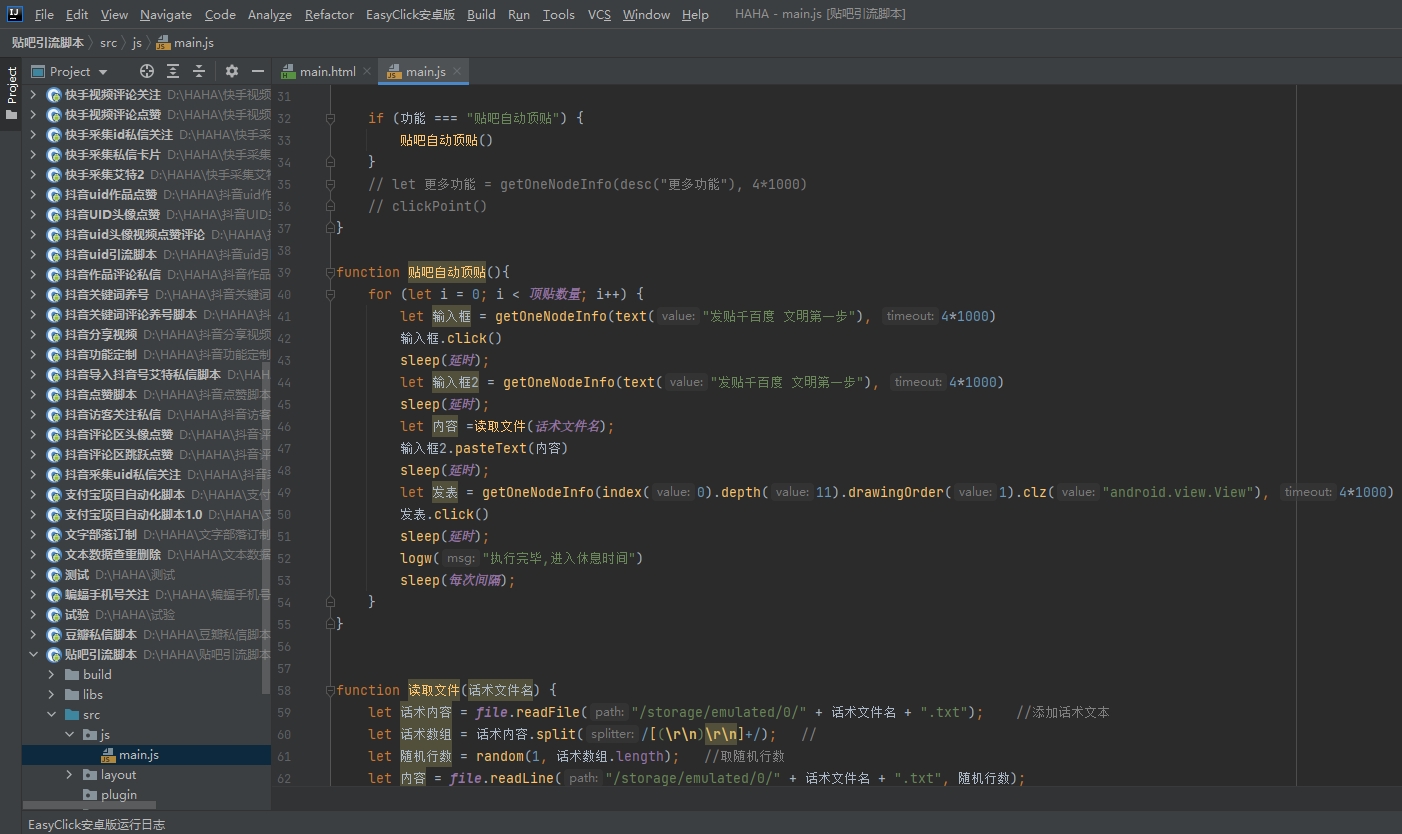This screenshot has height=834, width=1402.
Task: Expand the libs folder
Action: pyautogui.click(x=52, y=695)
